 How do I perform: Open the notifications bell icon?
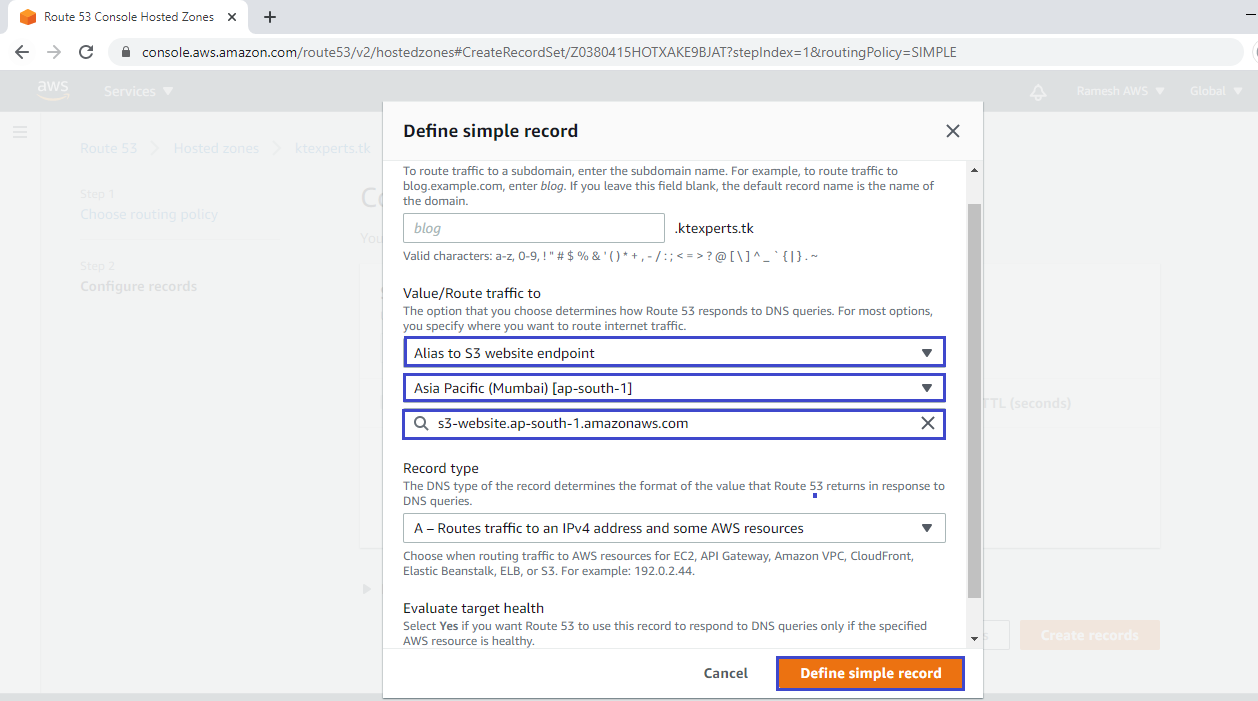pos(1038,92)
